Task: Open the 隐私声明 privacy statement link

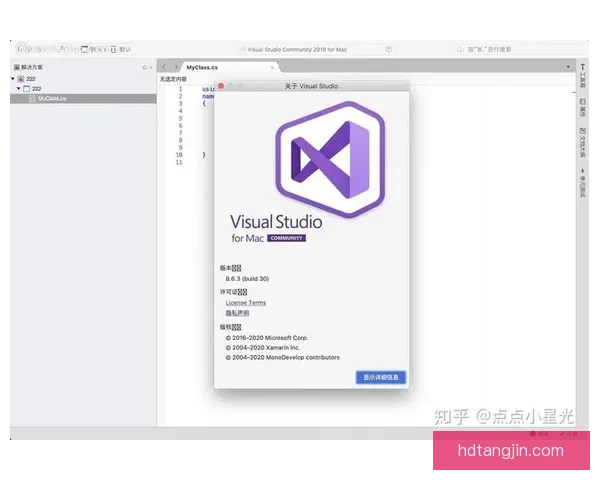Action: 238,313
